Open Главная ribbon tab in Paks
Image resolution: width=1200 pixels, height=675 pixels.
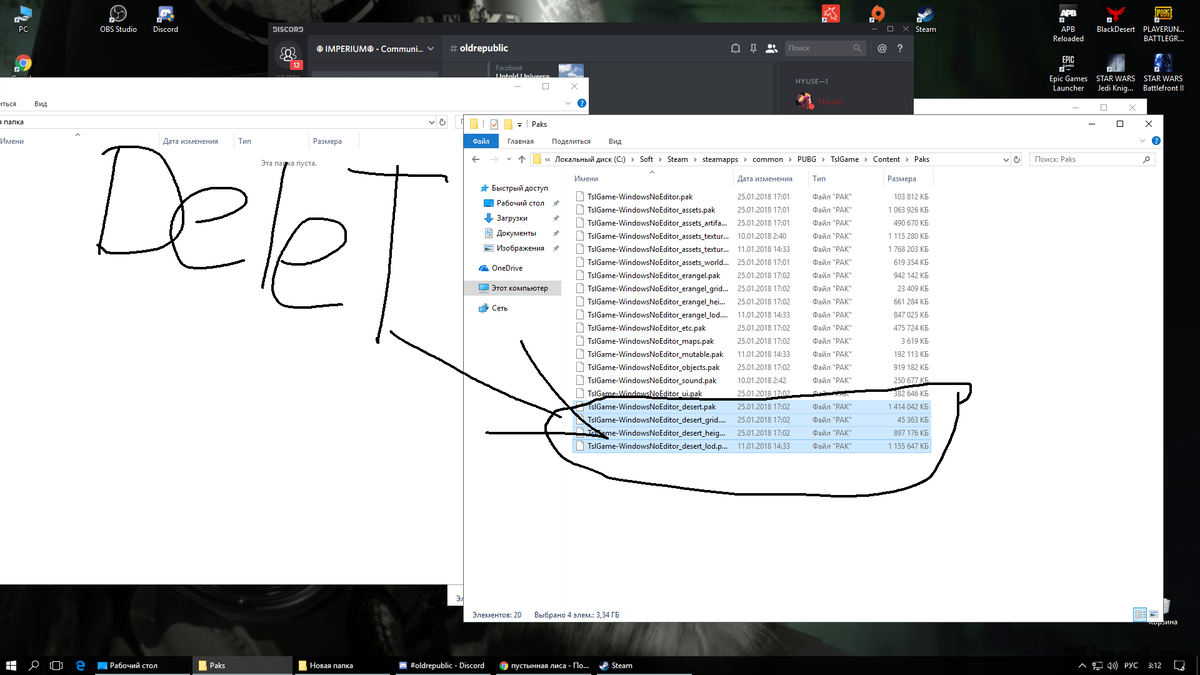click(520, 141)
